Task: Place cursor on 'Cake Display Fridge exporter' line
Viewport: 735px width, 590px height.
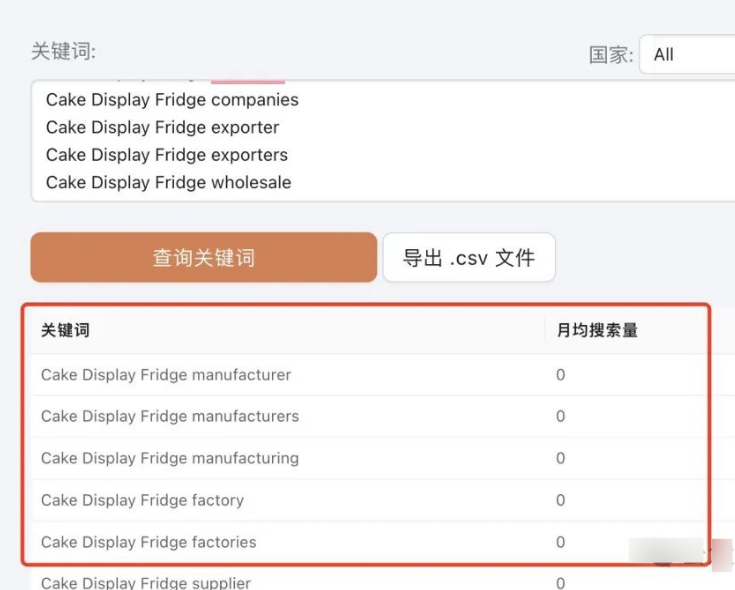Action: pyautogui.click(x=162, y=127)
